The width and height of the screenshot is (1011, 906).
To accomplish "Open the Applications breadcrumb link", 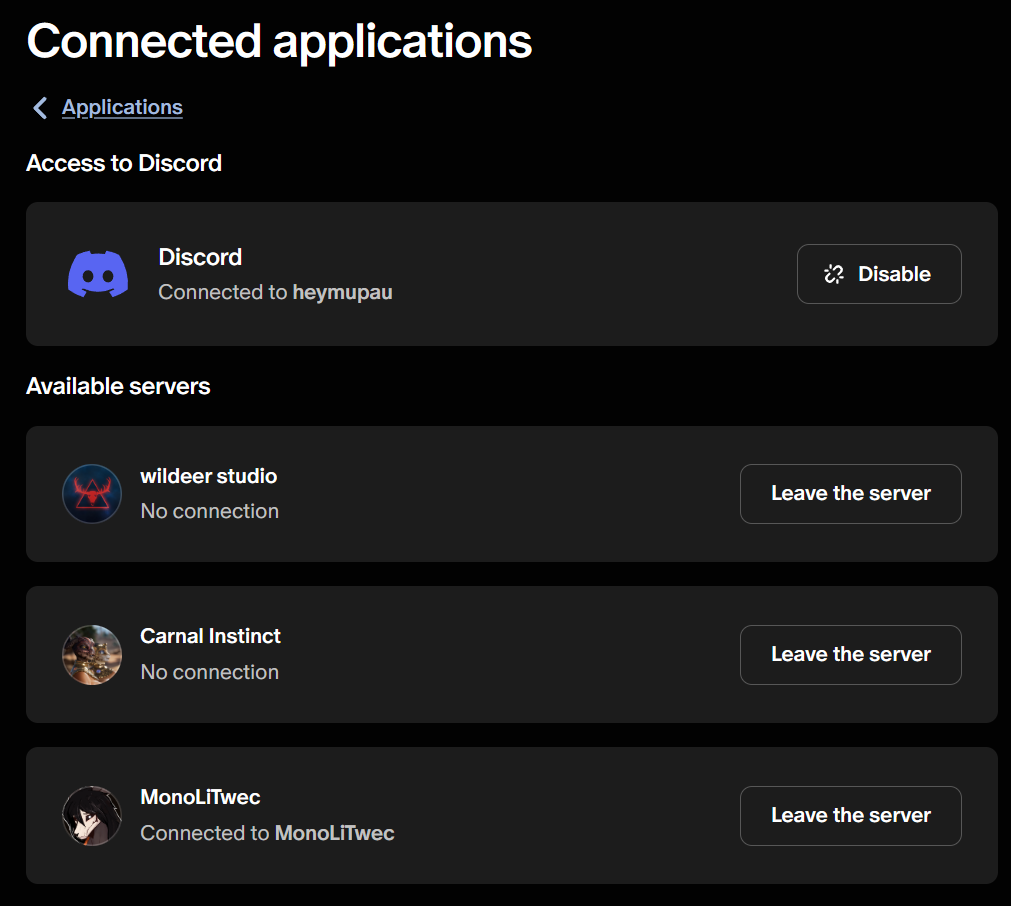I will tap(122, 107).
